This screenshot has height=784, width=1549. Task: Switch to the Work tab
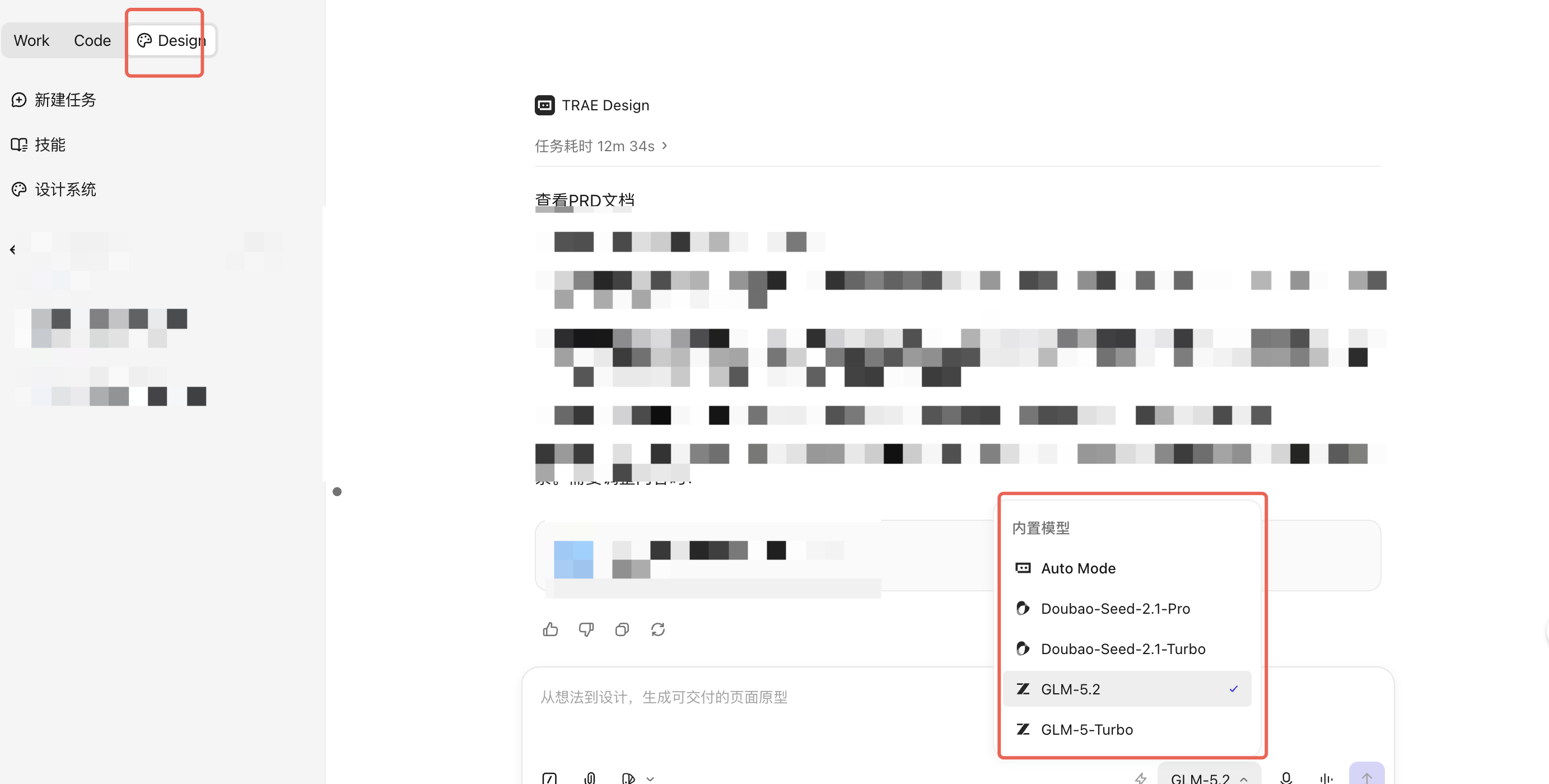(31, 40)
